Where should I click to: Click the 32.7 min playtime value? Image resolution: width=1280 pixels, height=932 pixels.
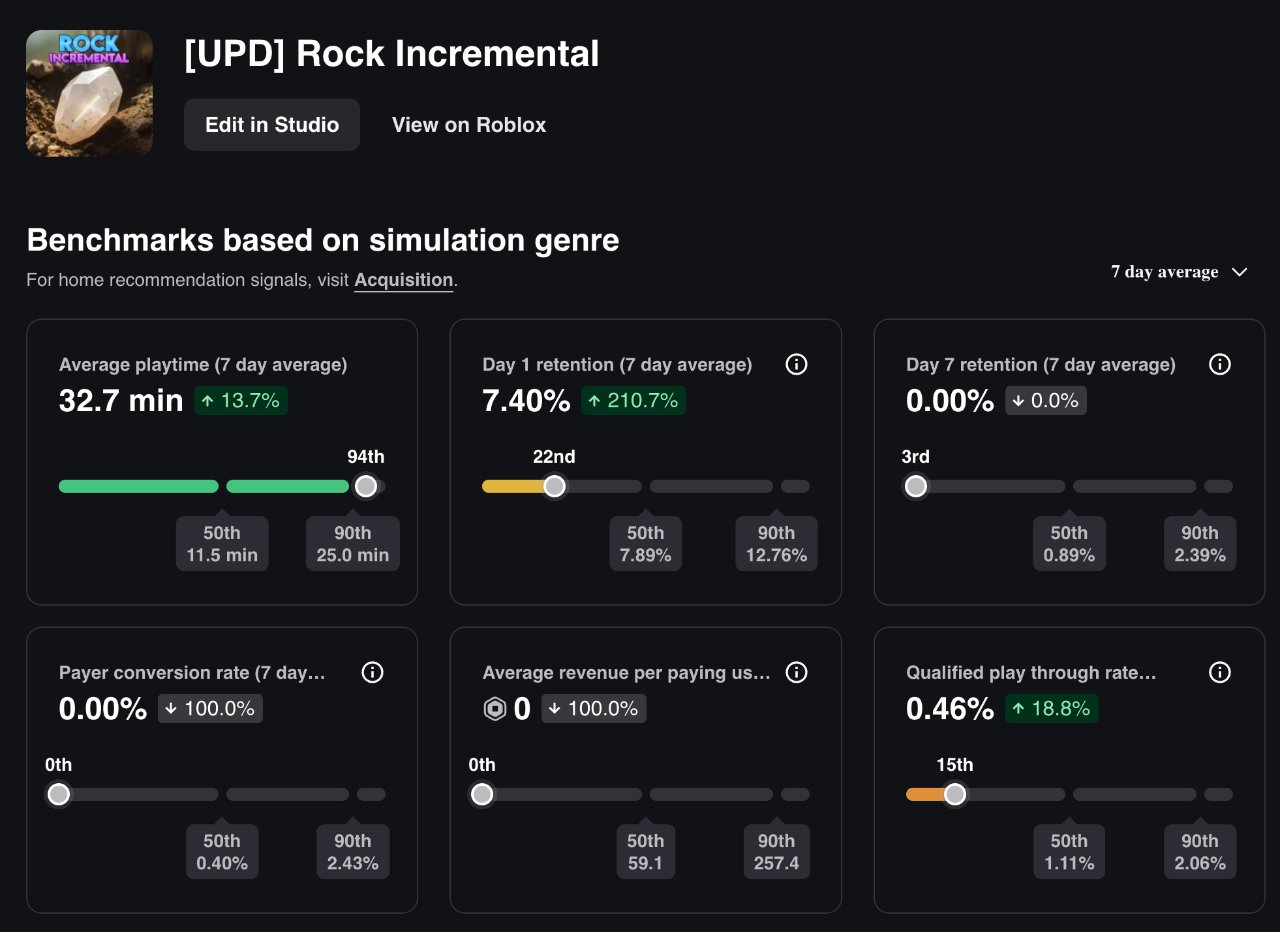click(x=121, y=401)
